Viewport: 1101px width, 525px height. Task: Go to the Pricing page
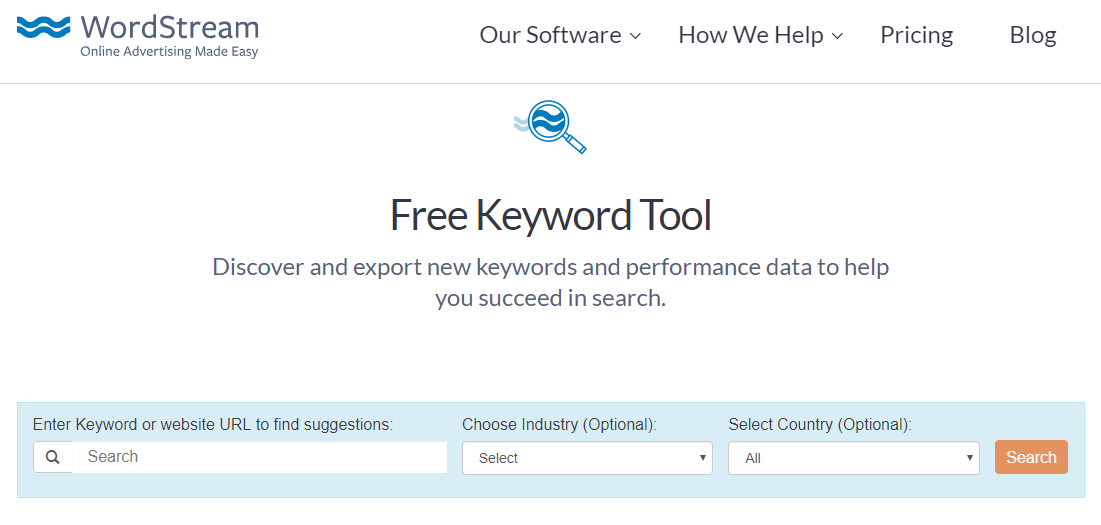[x=916, y=35]
